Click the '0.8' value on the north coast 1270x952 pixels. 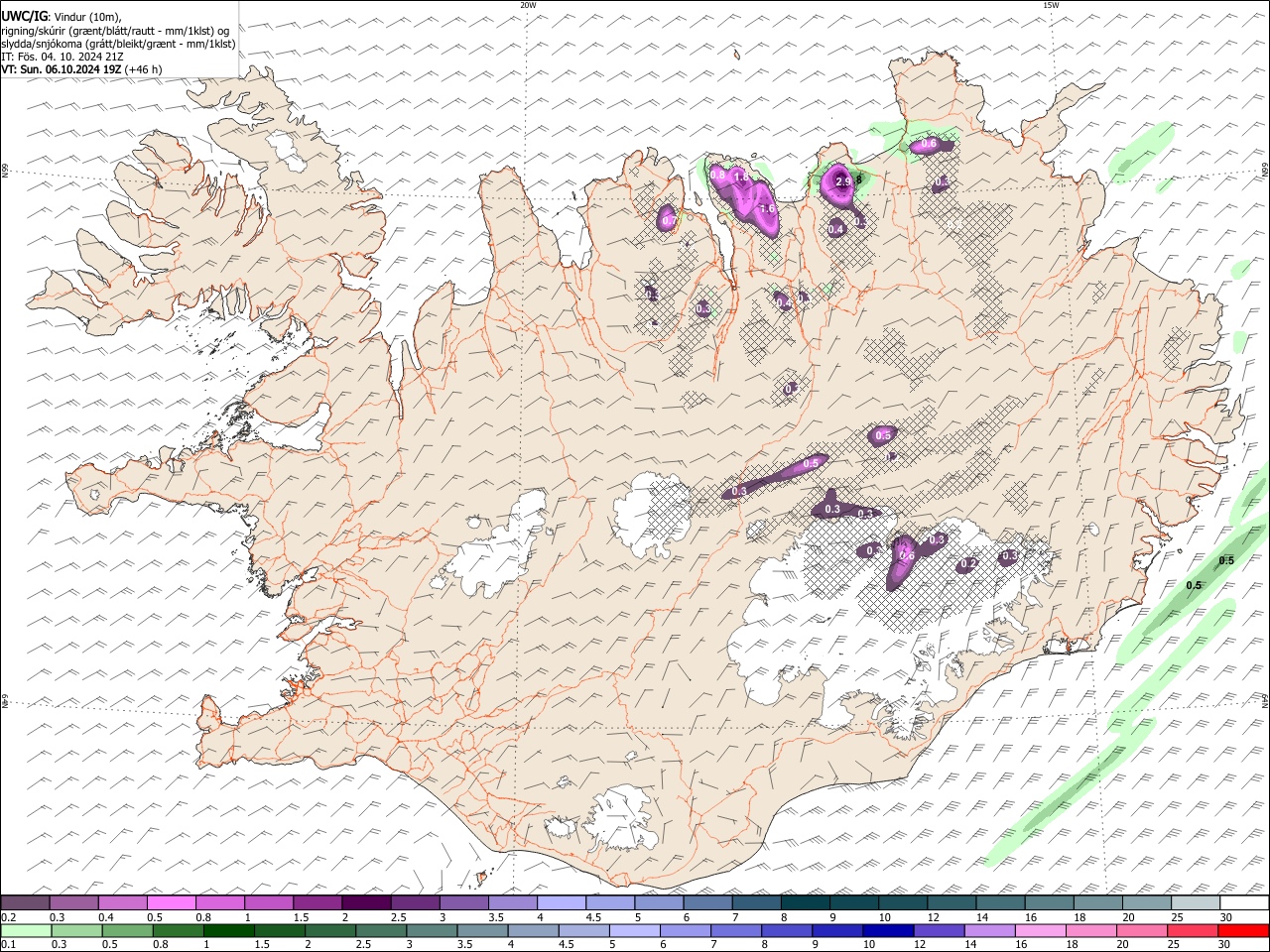click(718, 176)
